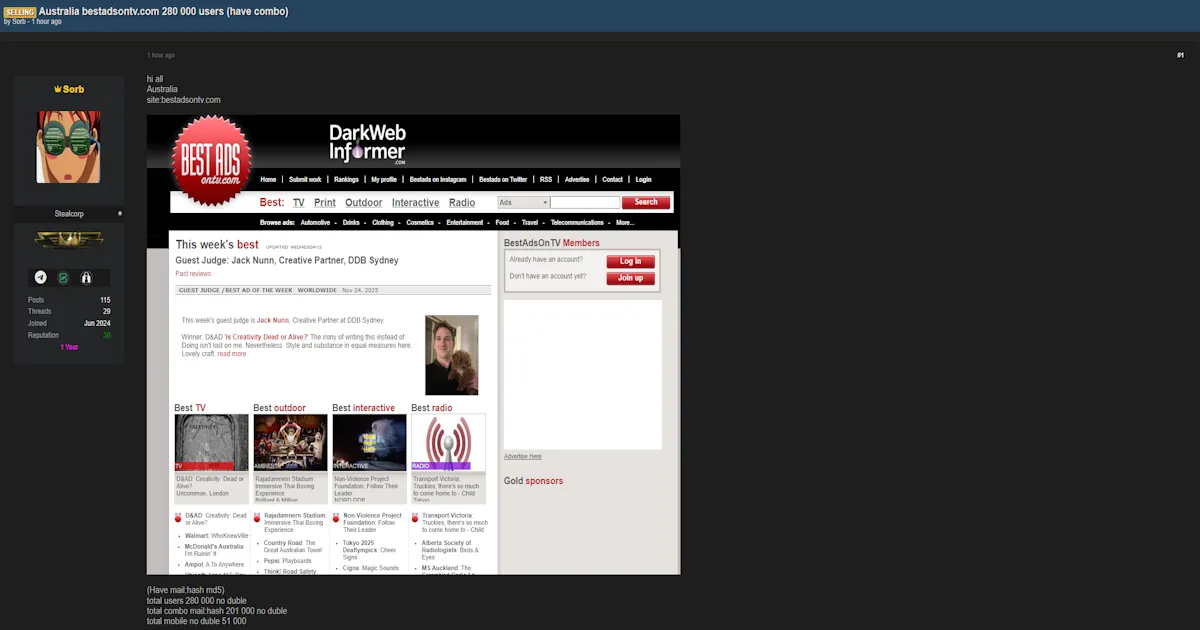Open the Ads search type dropdown

523,202
